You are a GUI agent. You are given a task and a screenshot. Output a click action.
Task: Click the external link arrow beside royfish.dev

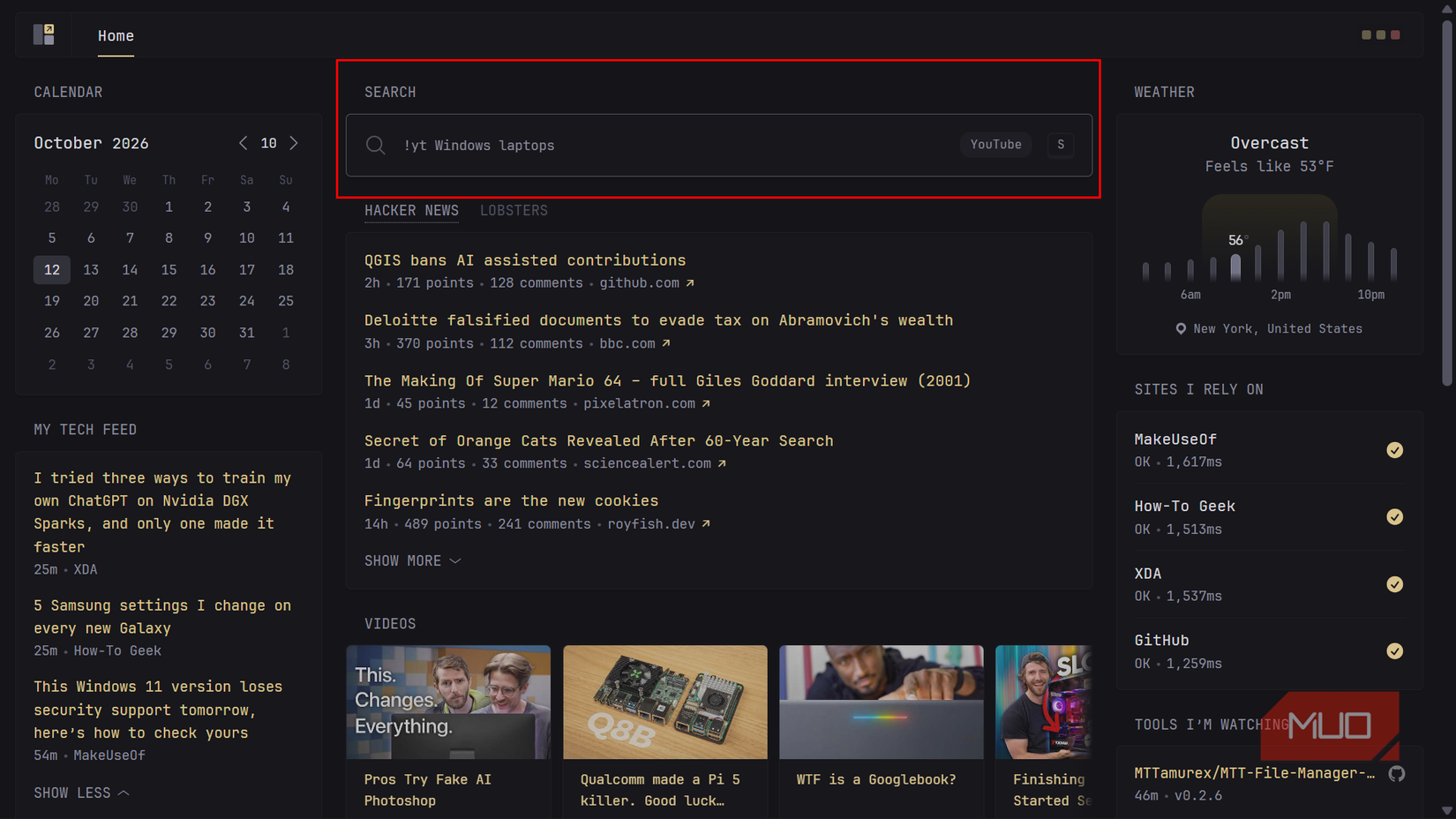click(706, 524)
